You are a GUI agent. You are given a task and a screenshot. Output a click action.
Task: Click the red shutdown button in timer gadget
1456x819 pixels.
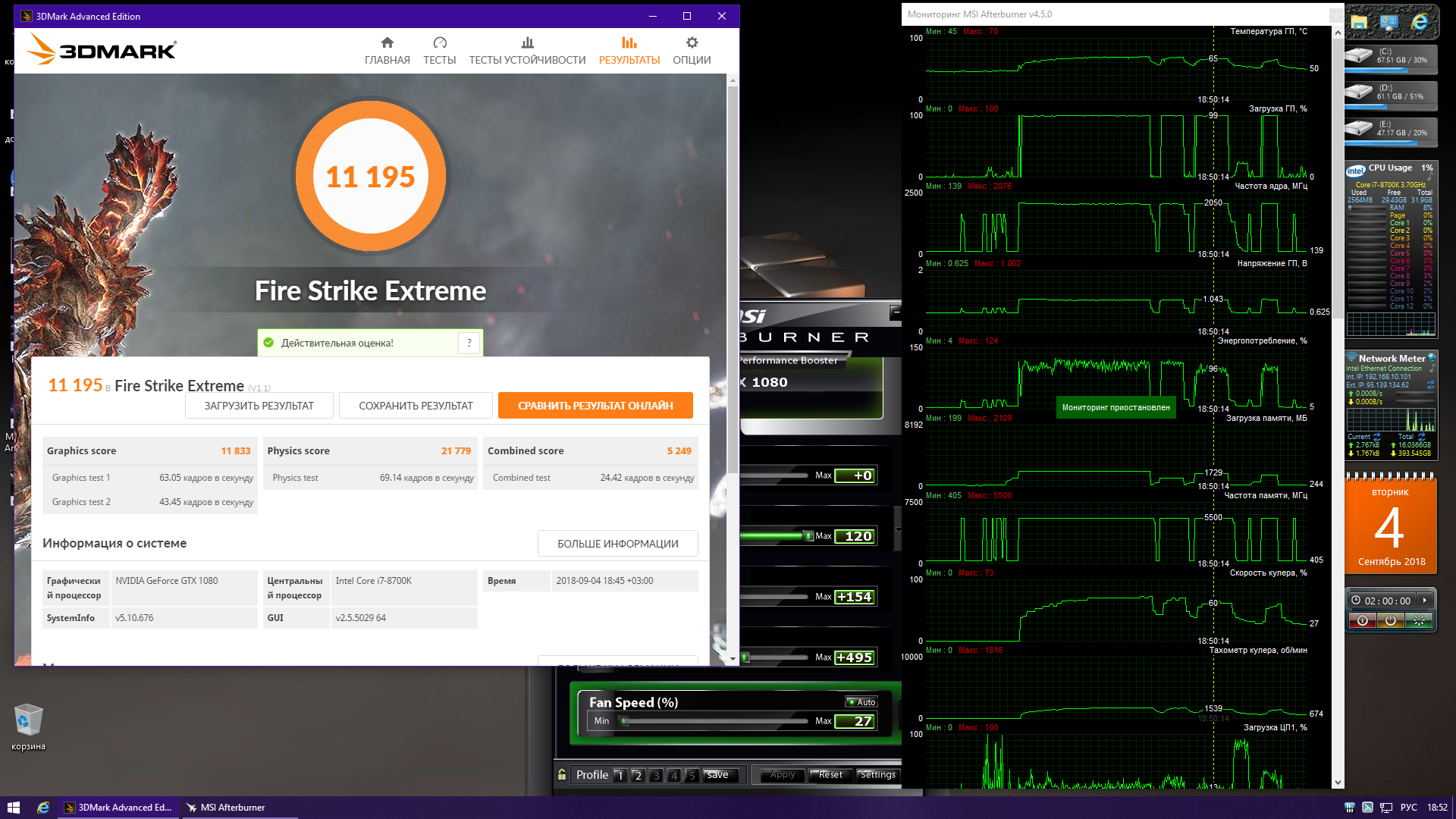pos(1362,621)
